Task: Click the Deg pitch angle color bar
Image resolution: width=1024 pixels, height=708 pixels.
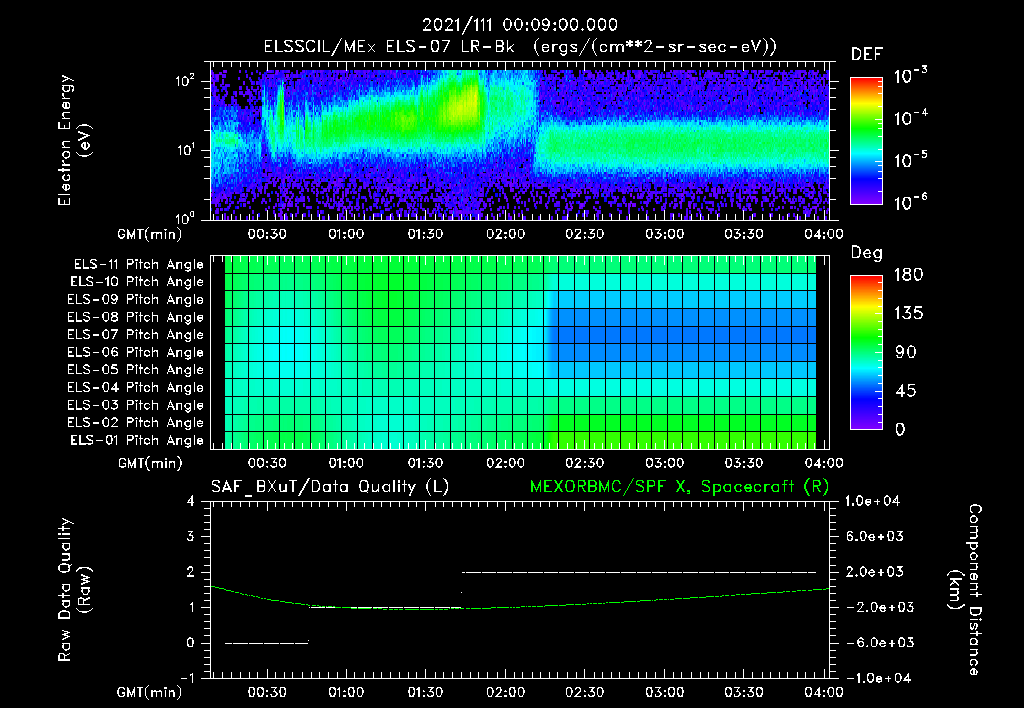Action: 866,352
